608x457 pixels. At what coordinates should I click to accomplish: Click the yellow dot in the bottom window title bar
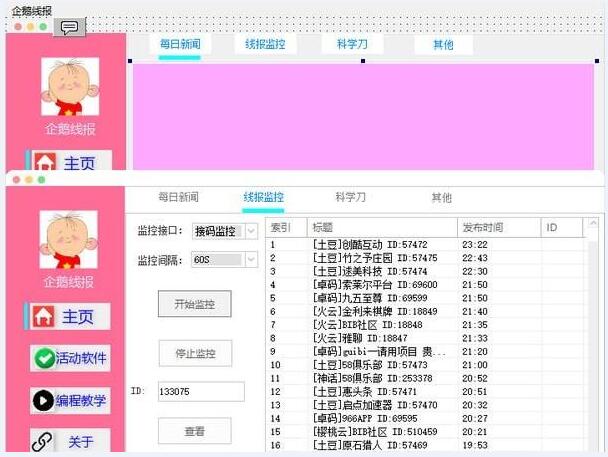pyautogui.click(x=29, y=180)
